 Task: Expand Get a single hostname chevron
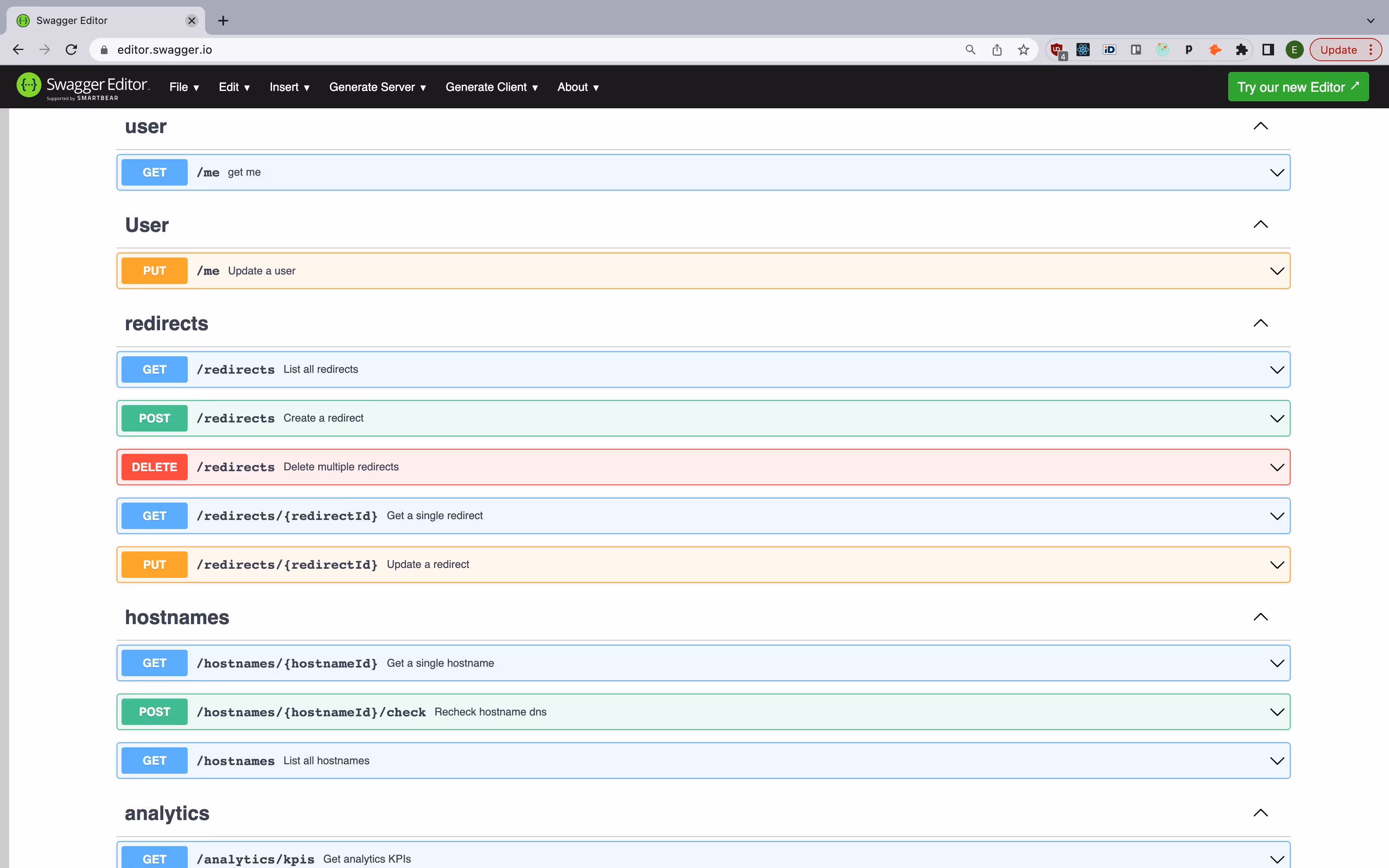tap(1277, 664)
